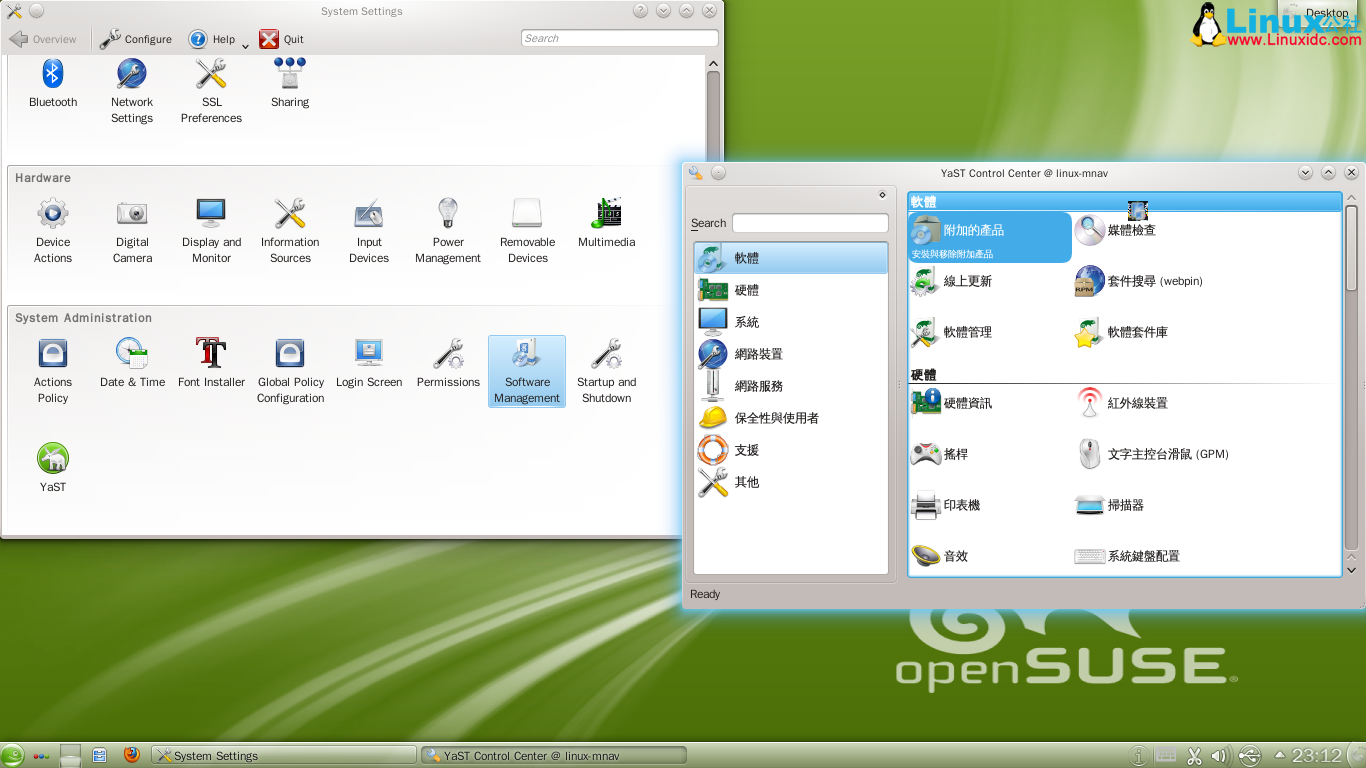Open Global Policy Configuration
This screenshot has height=768, width=1366.
(290, 371)
